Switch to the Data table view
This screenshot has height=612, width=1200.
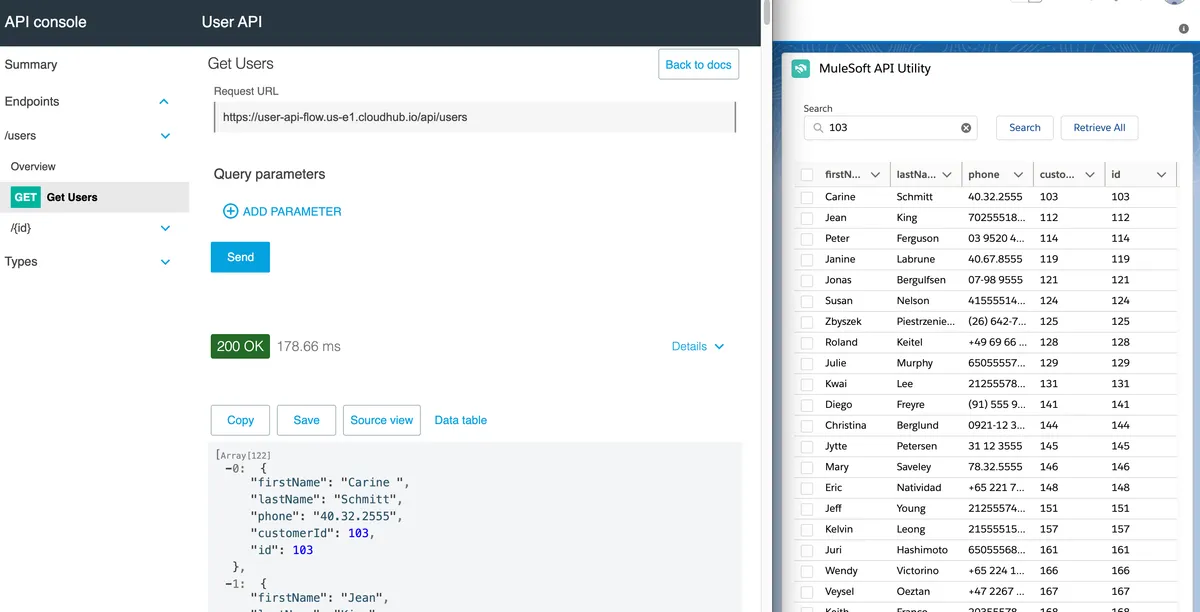tap(461, 420)
